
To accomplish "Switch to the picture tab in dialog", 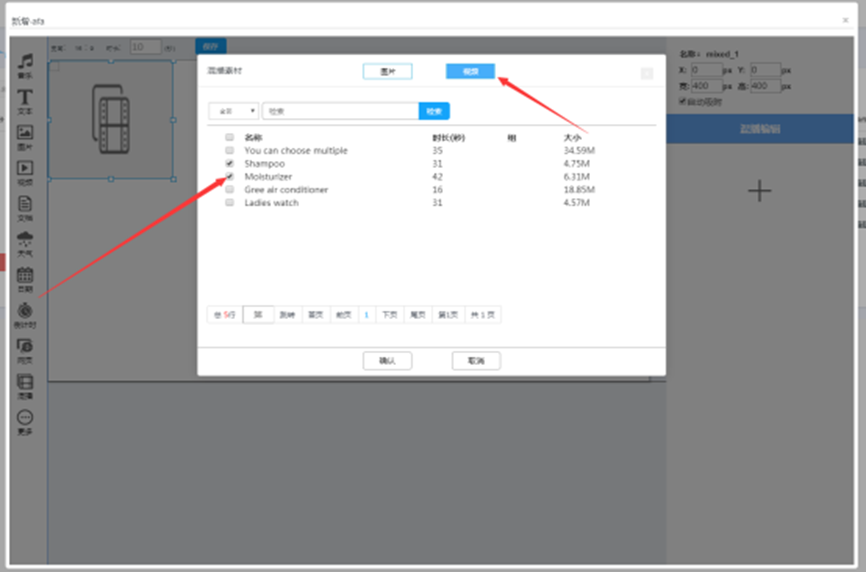I will tap(387, 72).
